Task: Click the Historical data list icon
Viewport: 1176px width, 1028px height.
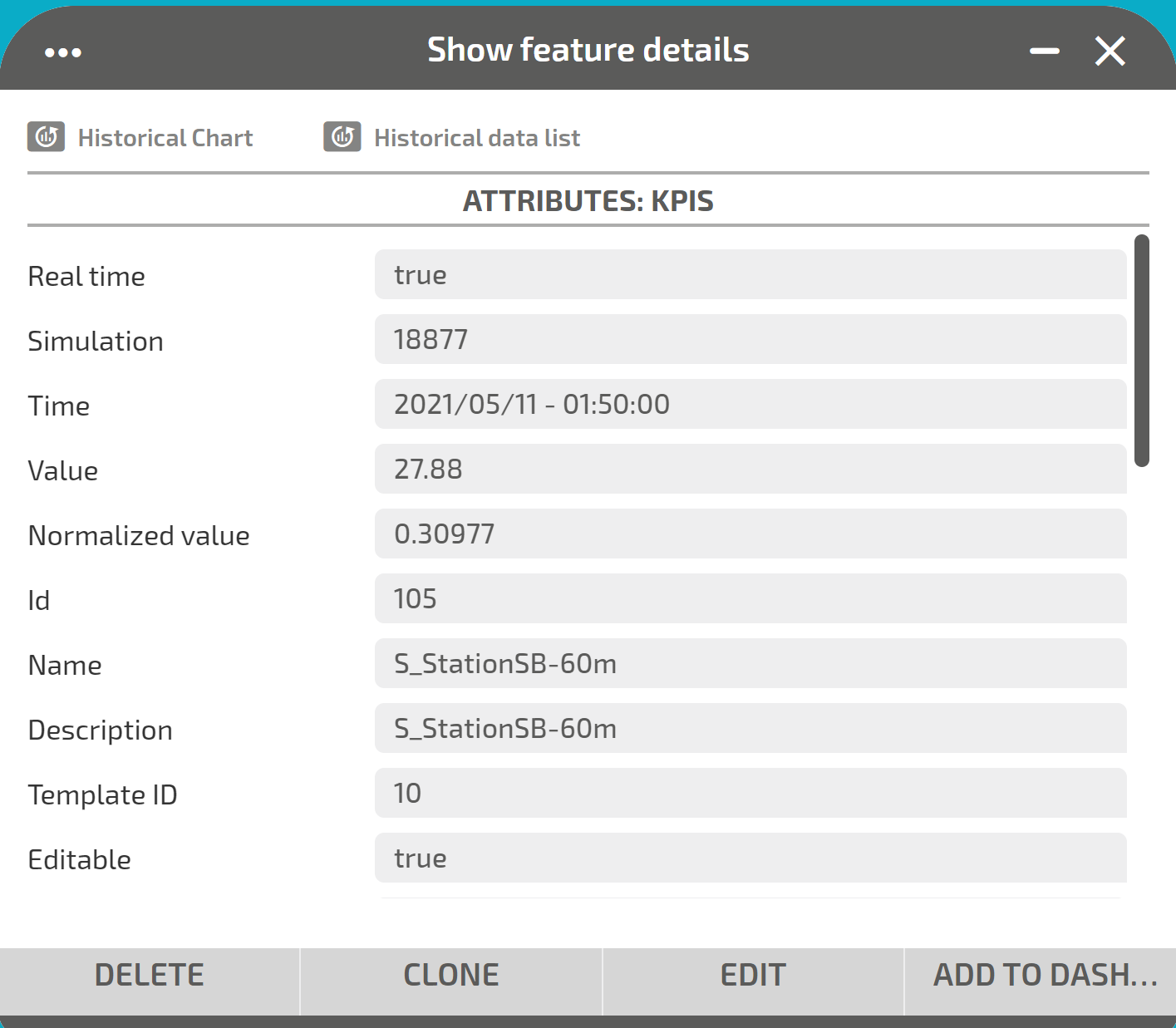Action: pyautogui.click(x=342, y=137)
